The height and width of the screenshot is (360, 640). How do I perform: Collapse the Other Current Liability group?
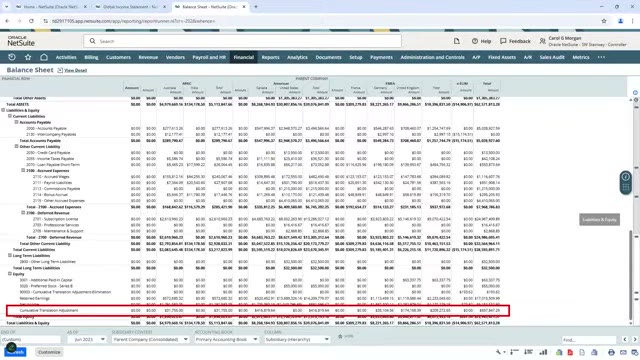point(16,147)
